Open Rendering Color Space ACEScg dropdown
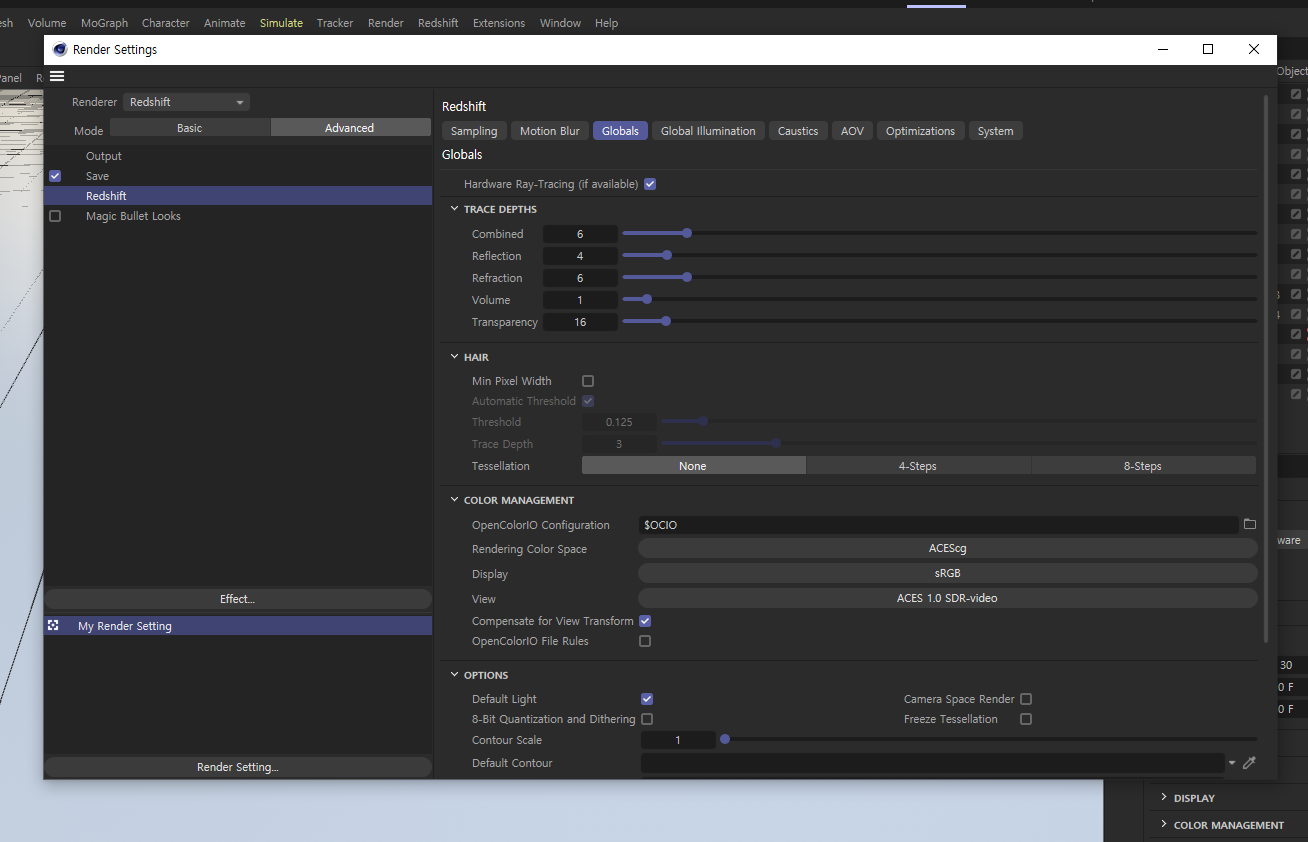The width and height of the screenshot is (1308, 842). point(947,548)
